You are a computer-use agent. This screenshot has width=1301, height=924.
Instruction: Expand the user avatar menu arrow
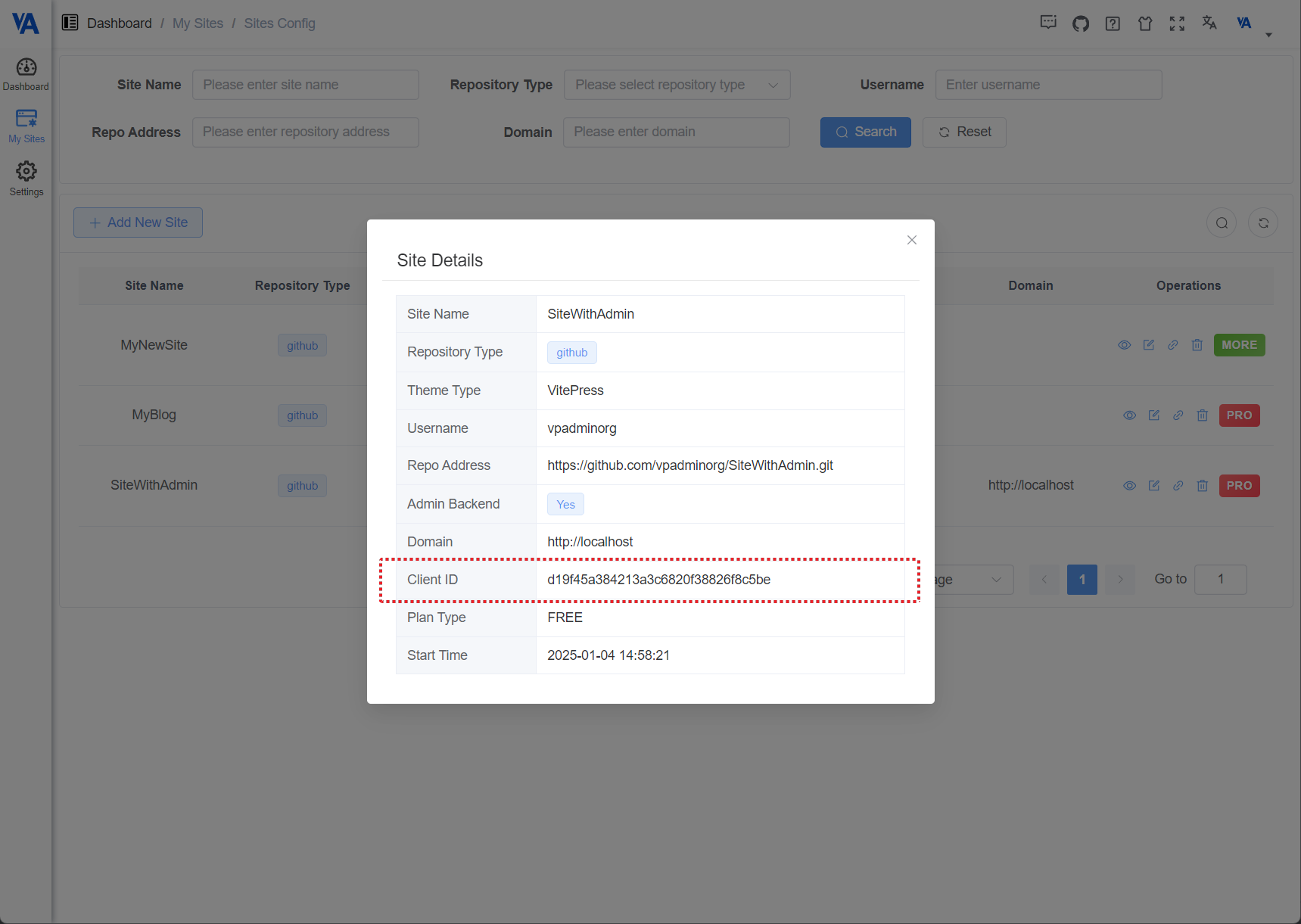coord(1268,35)
